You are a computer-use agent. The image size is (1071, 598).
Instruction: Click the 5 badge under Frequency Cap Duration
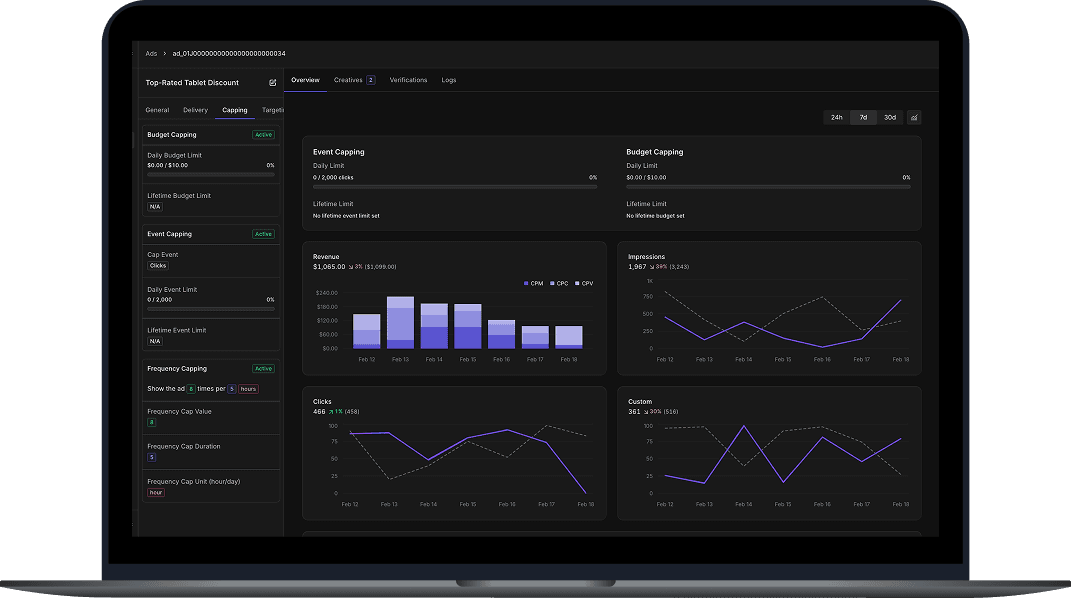[152, 457]
